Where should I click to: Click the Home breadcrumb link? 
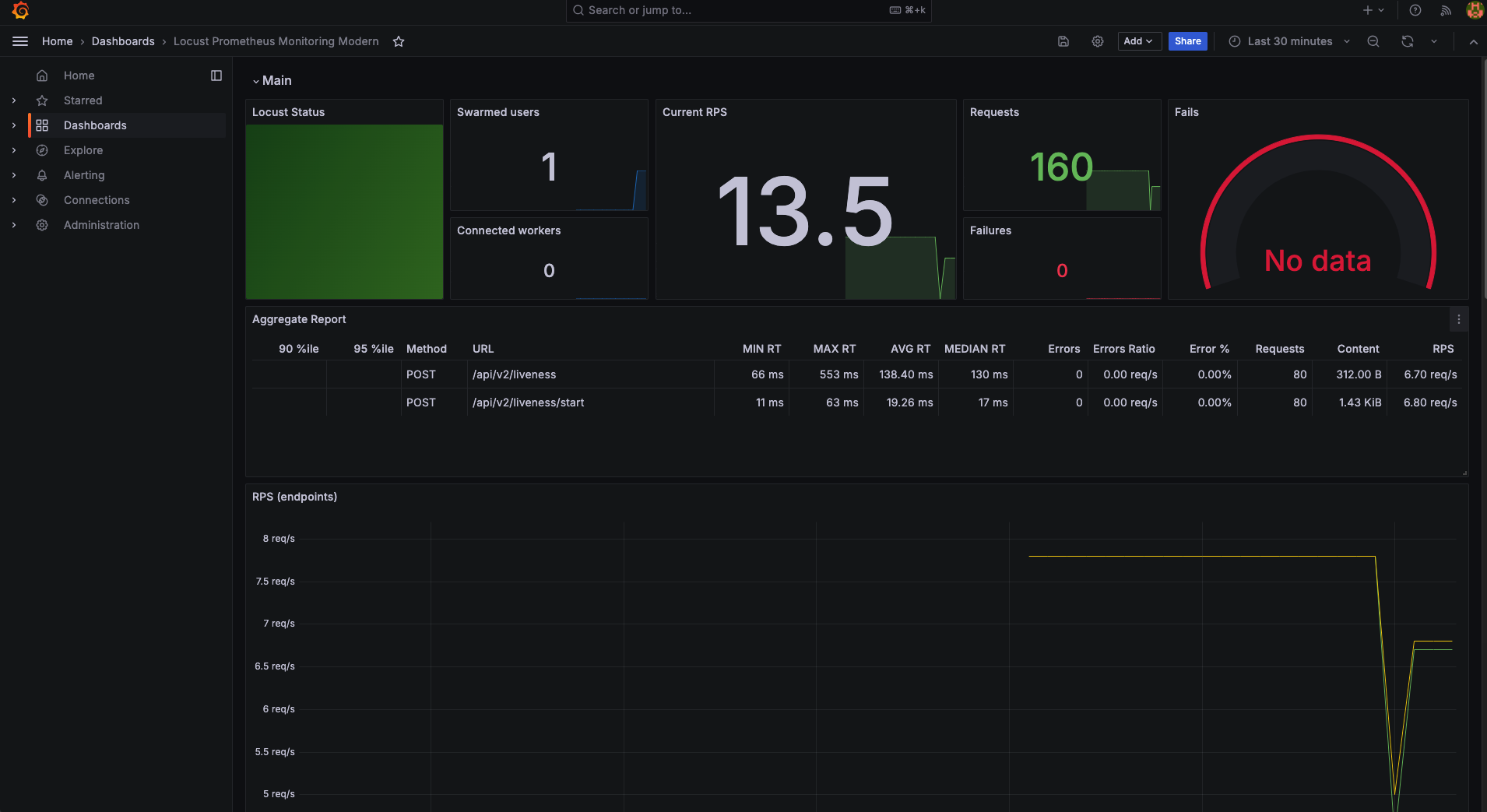click(x=58, y=41)
